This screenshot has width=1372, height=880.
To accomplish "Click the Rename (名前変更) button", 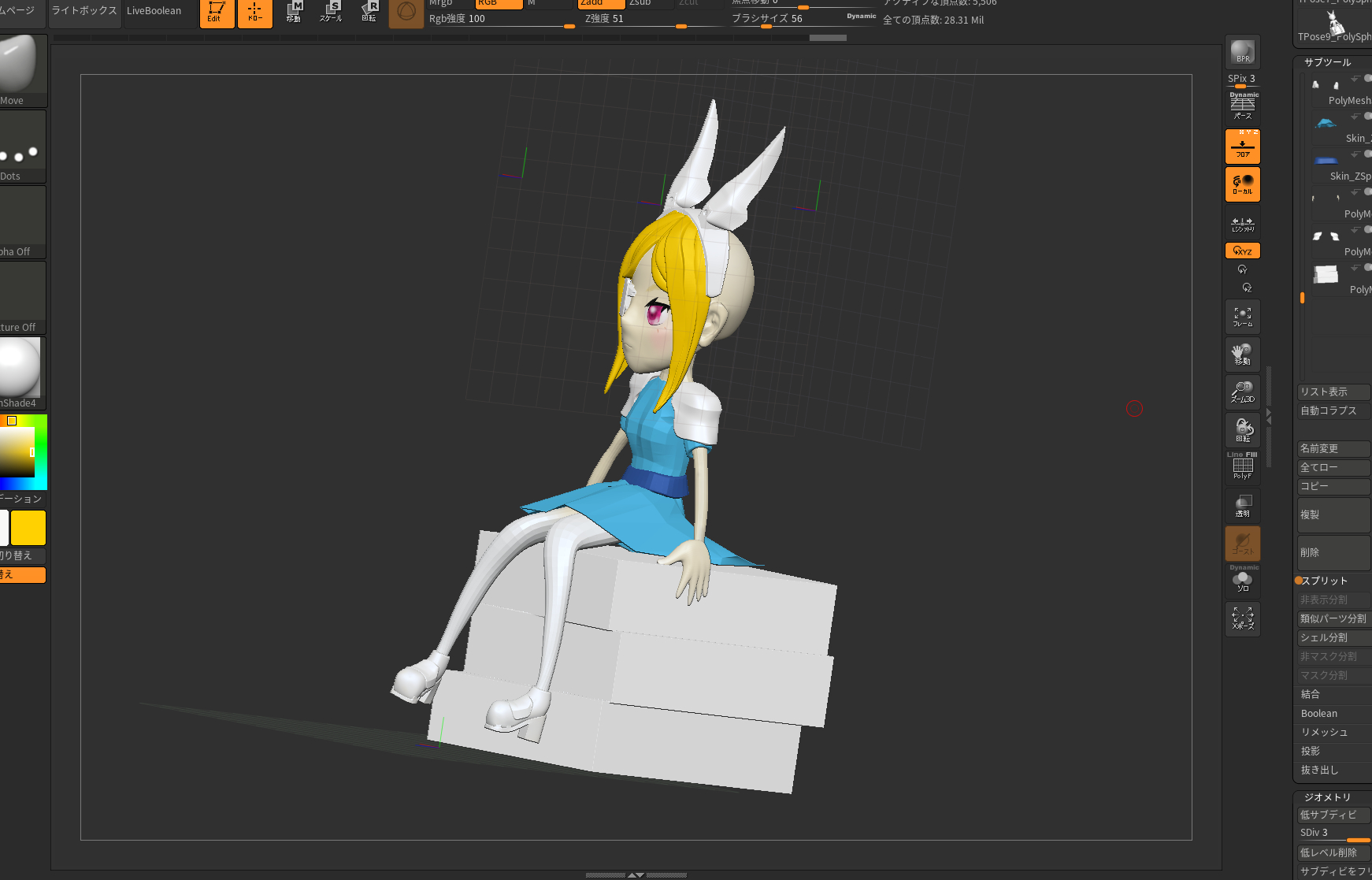I will click(x=1334, y=448).
